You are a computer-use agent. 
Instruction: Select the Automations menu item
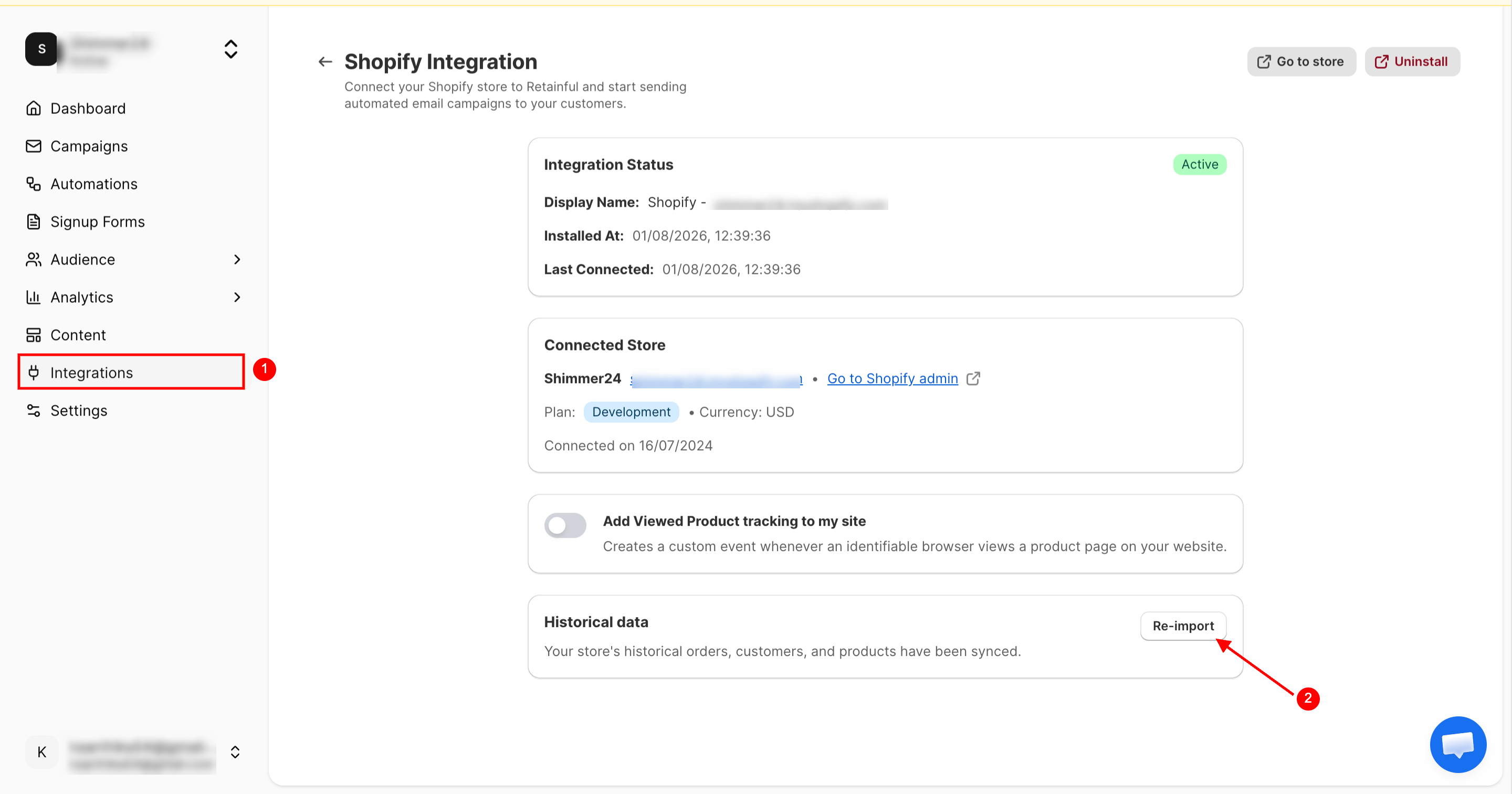[x=131, y=184]
